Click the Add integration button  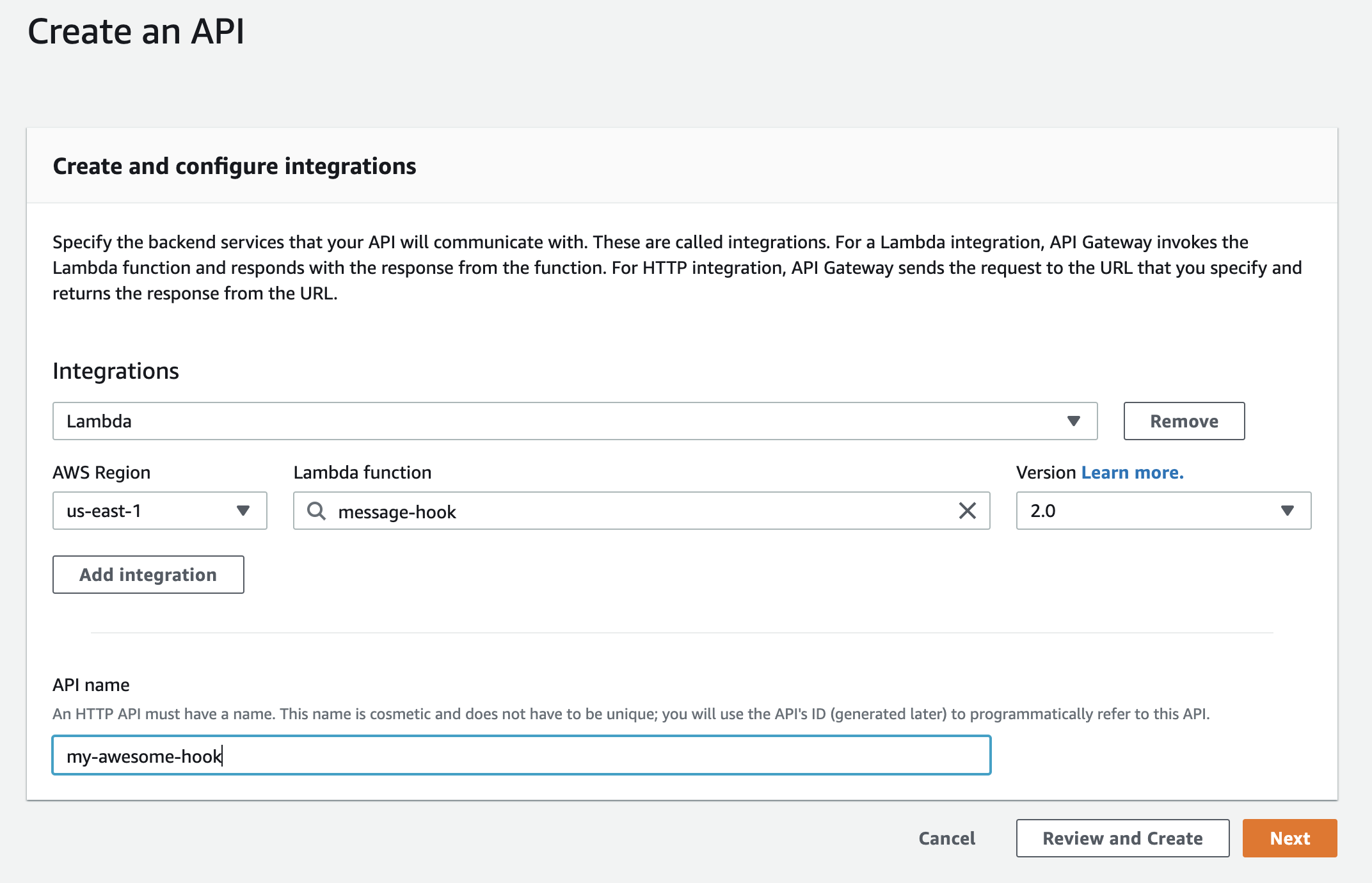pyautogui.click(x=148, y=575)
